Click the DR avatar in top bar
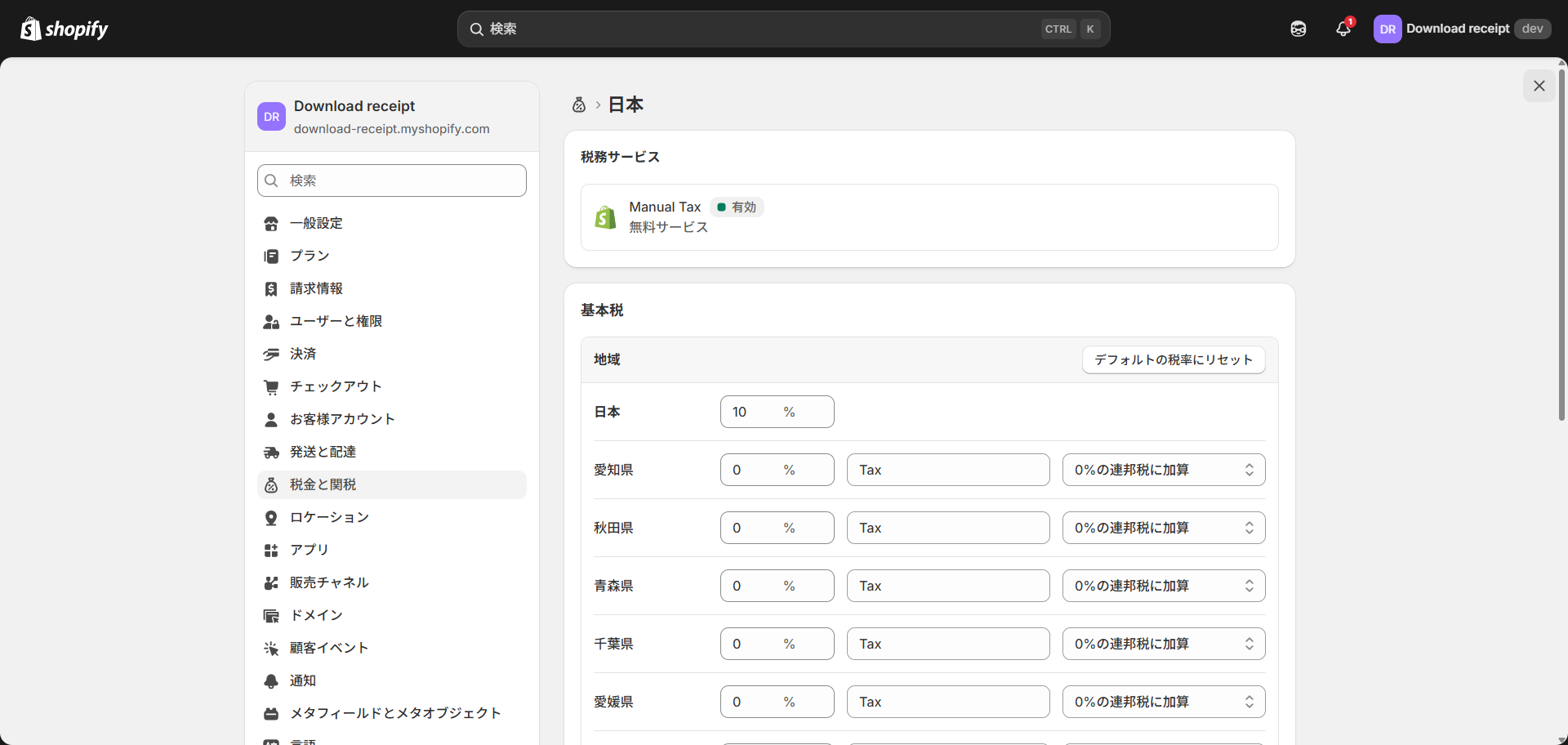1568x745 pixels. 1388,29
